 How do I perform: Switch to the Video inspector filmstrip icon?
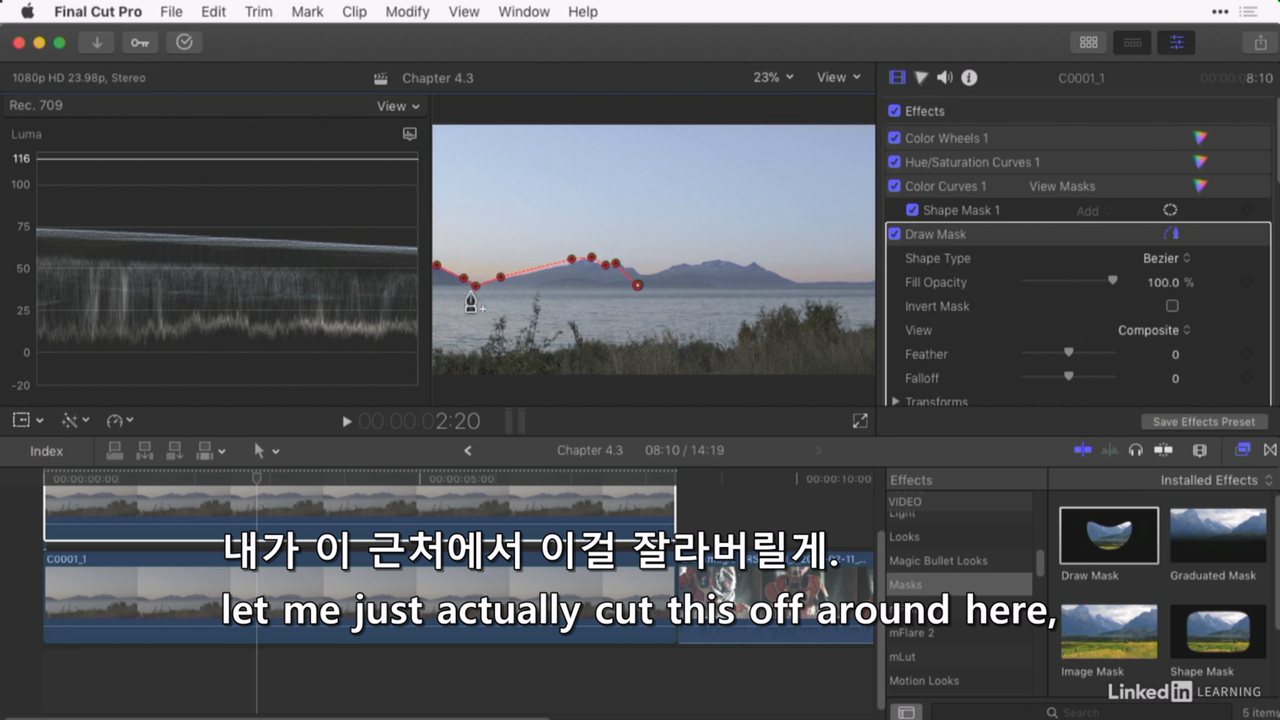pos(897,78)
